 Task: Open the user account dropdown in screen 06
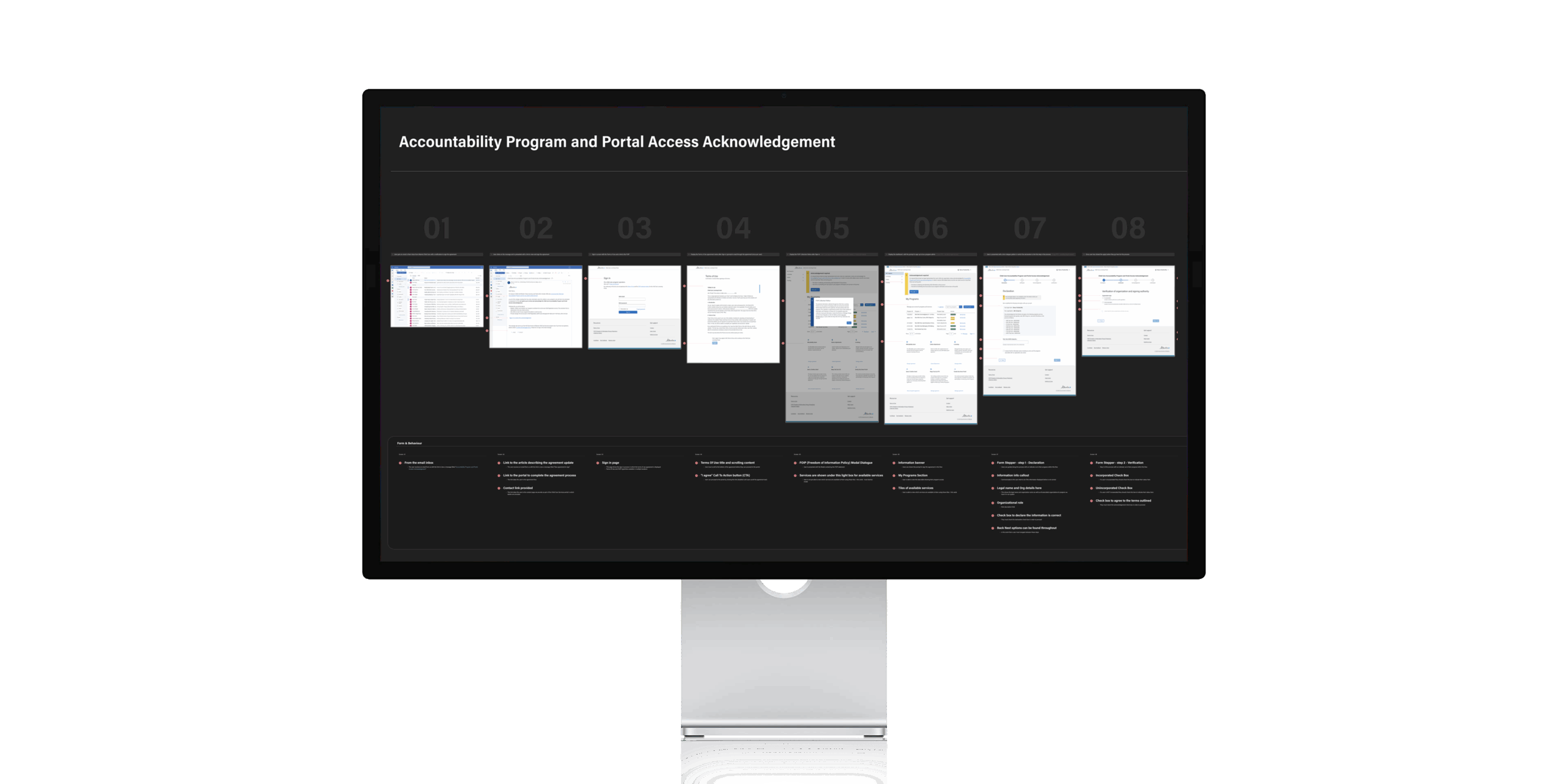click(965, 269)
